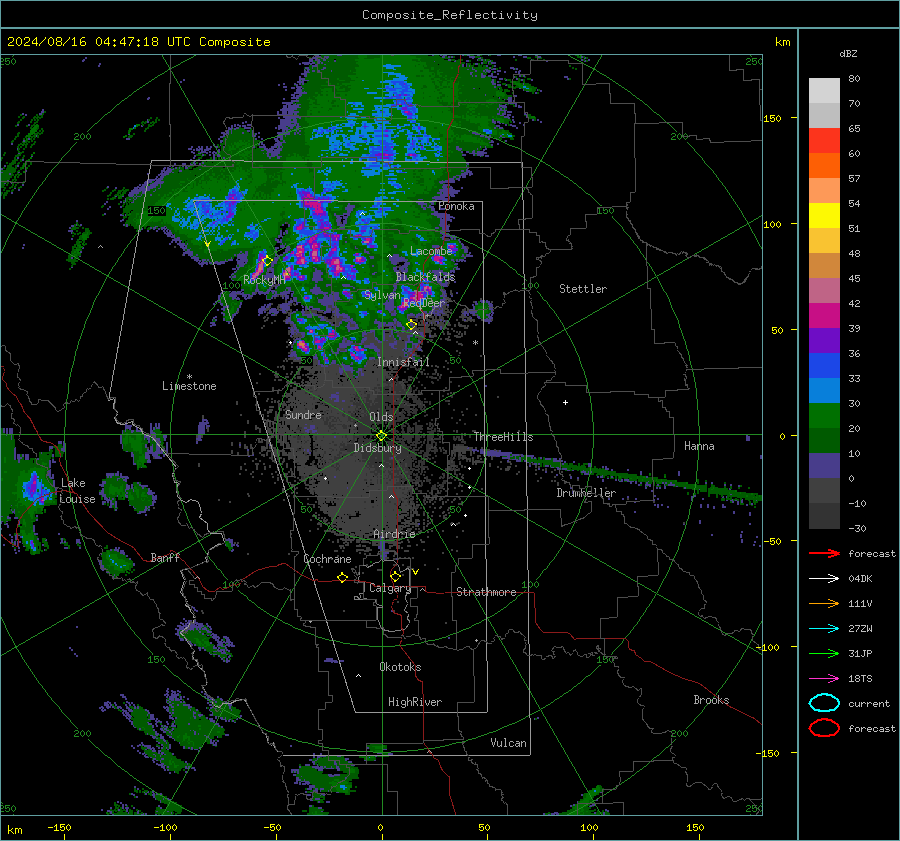
Task: Click the red forecast arrow legend icon
Action: pos(824,553)
